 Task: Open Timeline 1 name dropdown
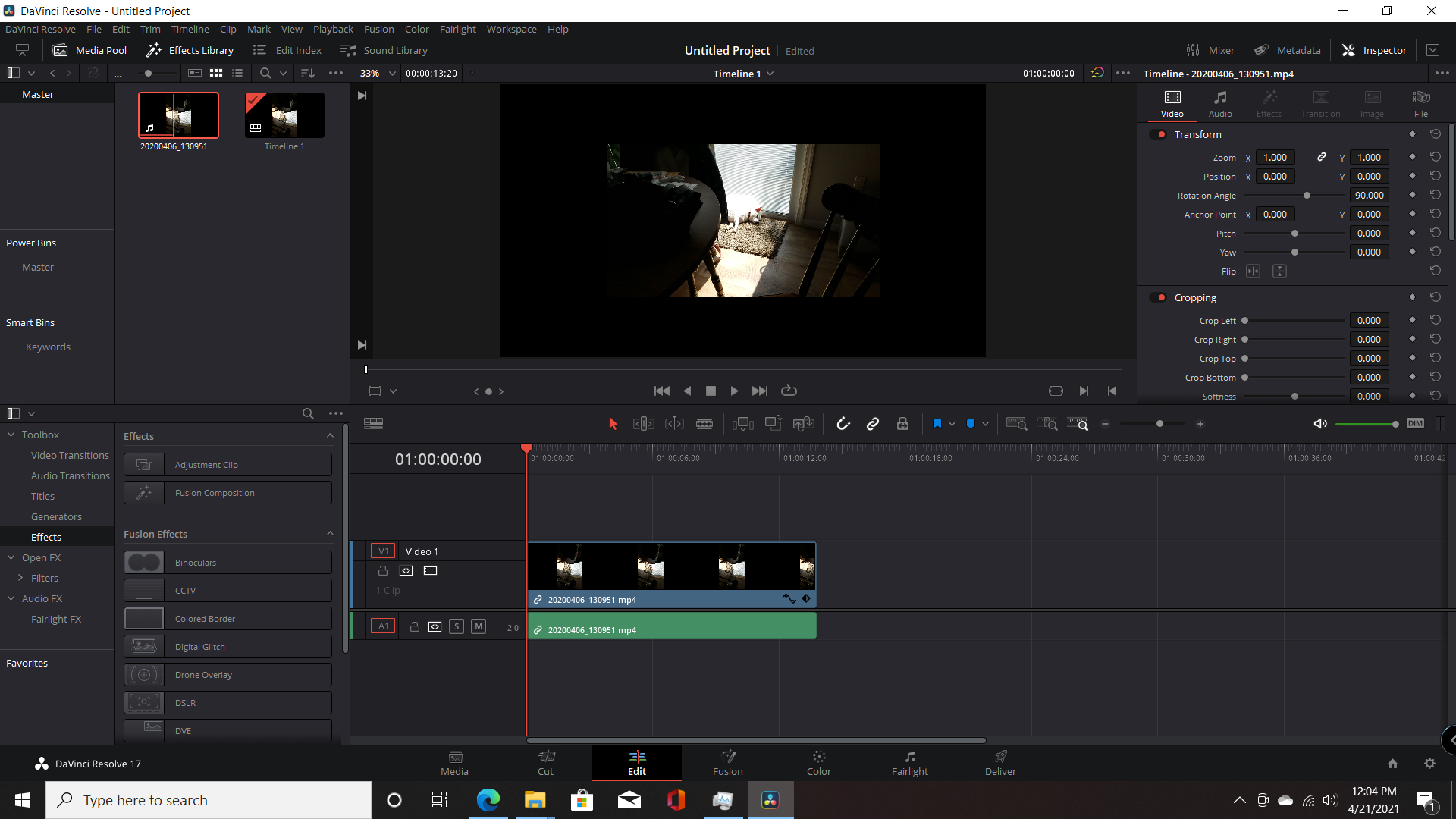click(x=743, y=74)
